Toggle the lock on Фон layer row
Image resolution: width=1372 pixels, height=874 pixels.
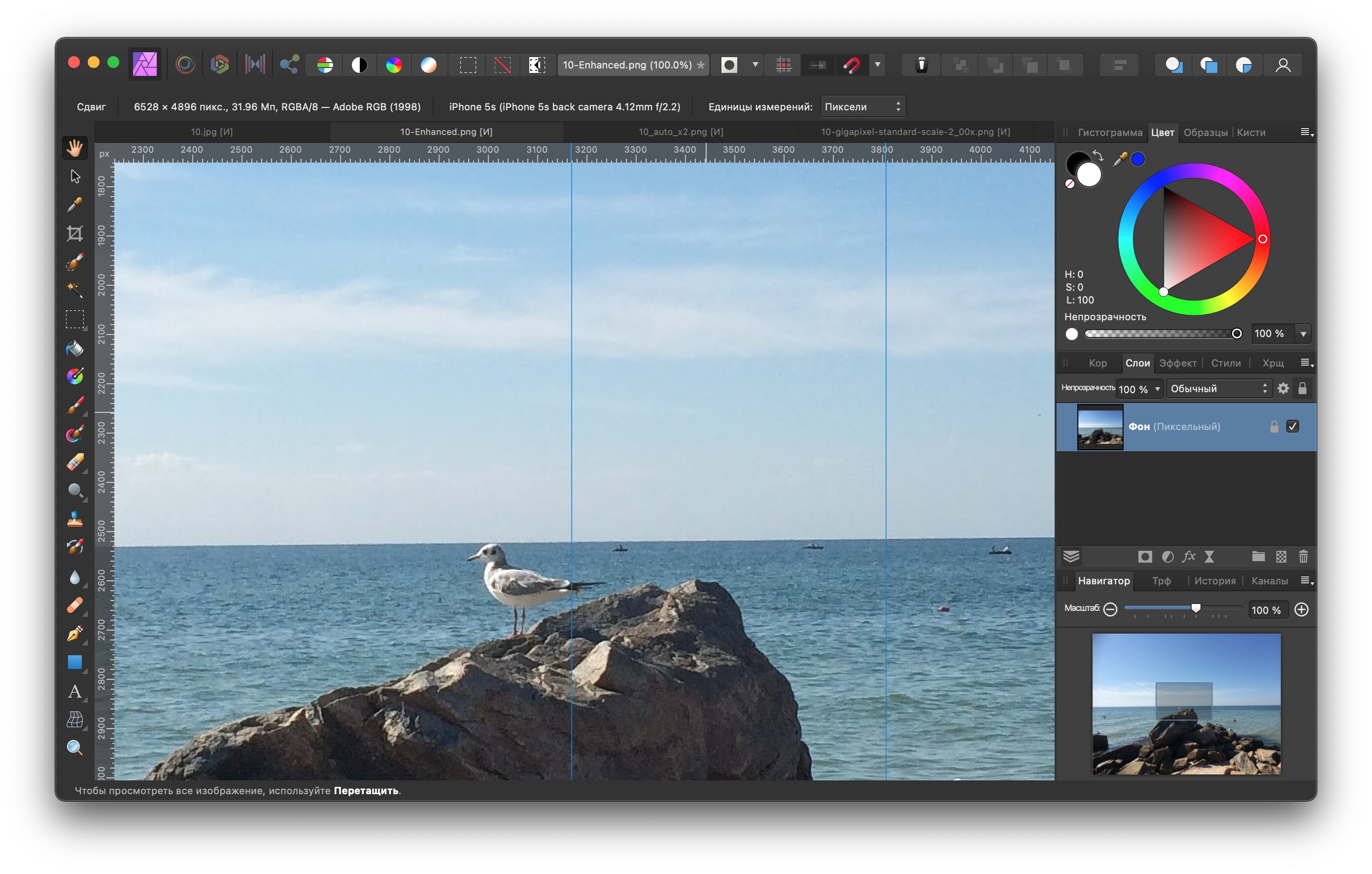point(1274,427)
